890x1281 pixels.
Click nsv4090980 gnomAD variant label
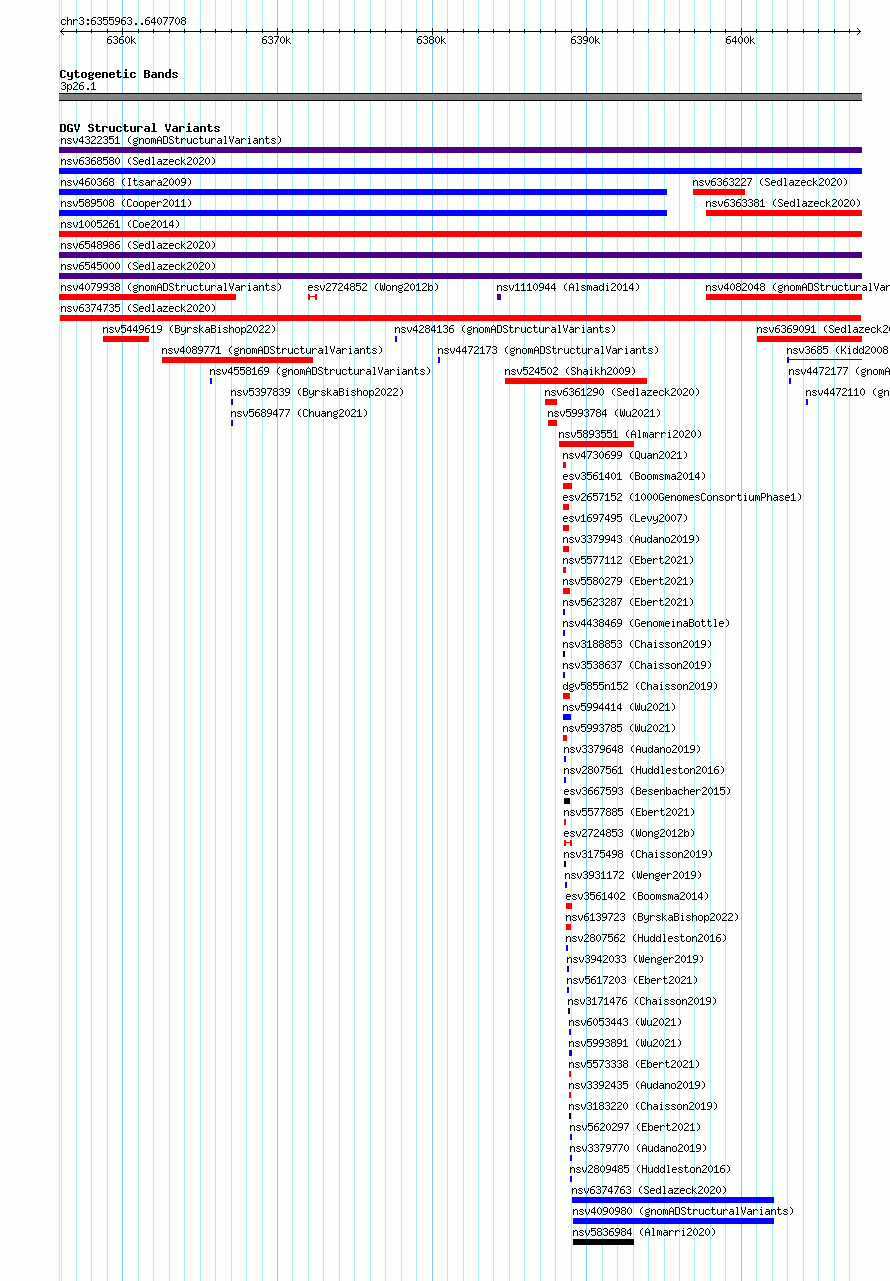click(683, 1211)
